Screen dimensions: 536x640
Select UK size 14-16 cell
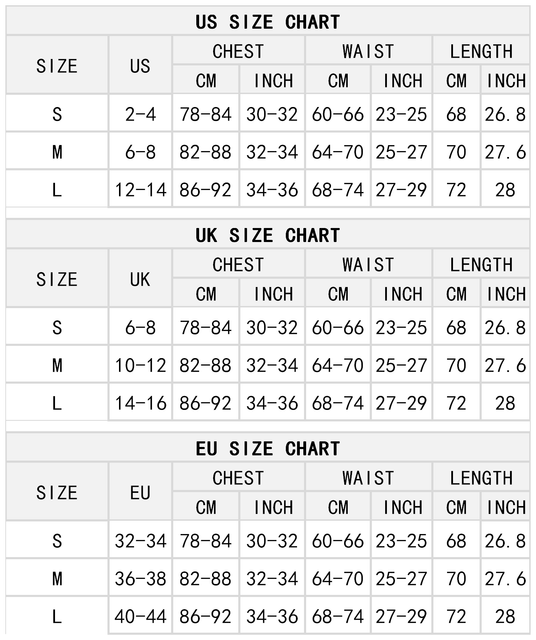[x=140, y=403]
